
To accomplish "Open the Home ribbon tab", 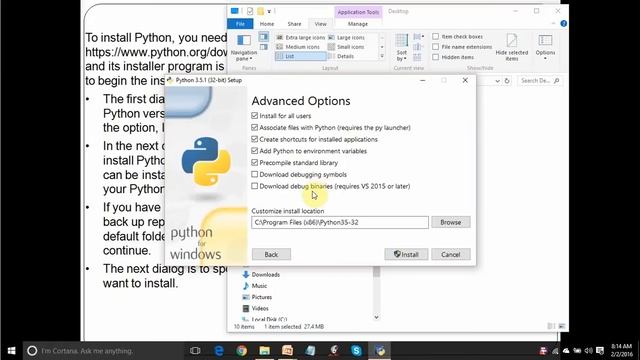I will pos(267,24).
